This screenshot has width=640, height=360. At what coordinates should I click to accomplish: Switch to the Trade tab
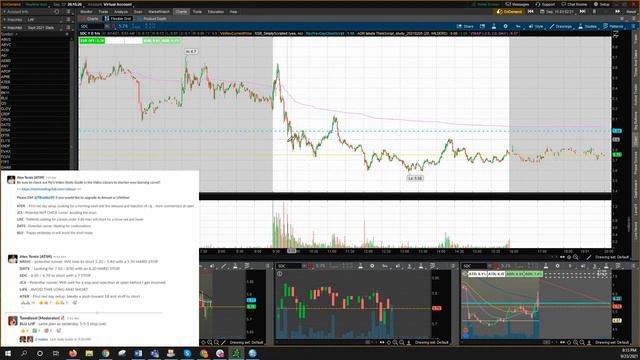coord(103,11)
